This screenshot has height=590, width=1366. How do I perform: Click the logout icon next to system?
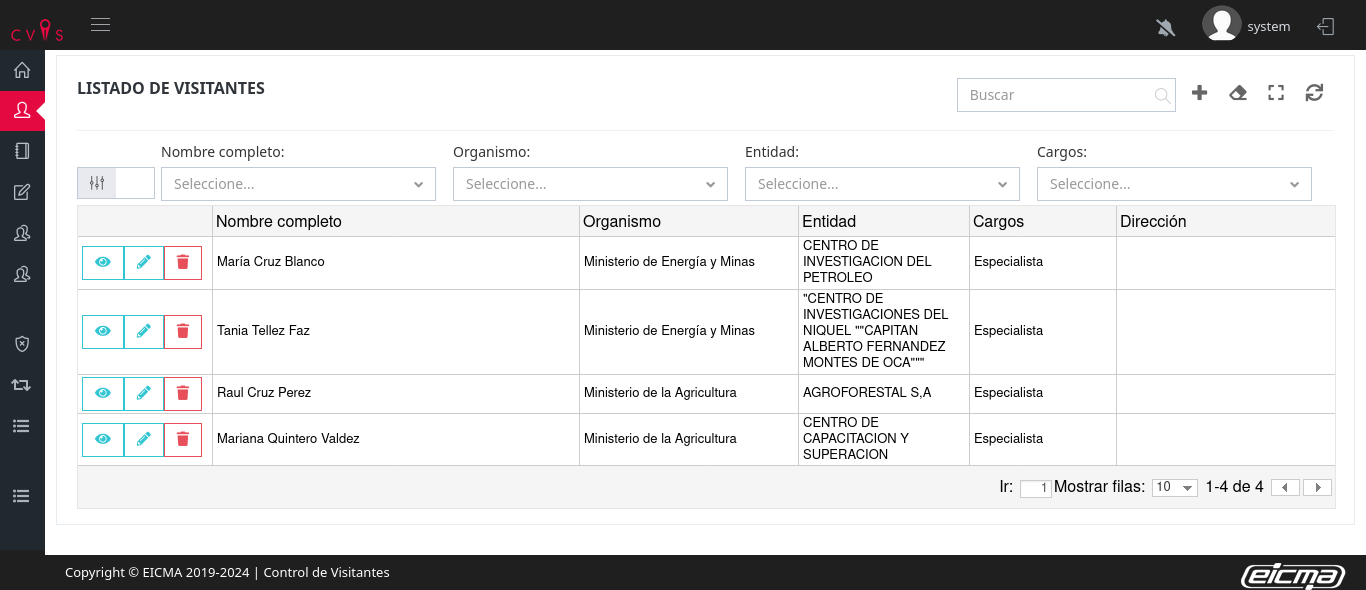(1326, 27)
